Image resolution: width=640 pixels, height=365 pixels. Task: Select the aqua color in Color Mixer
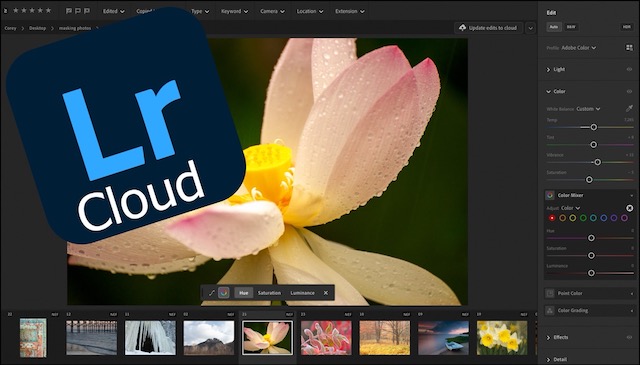(593, 218)
